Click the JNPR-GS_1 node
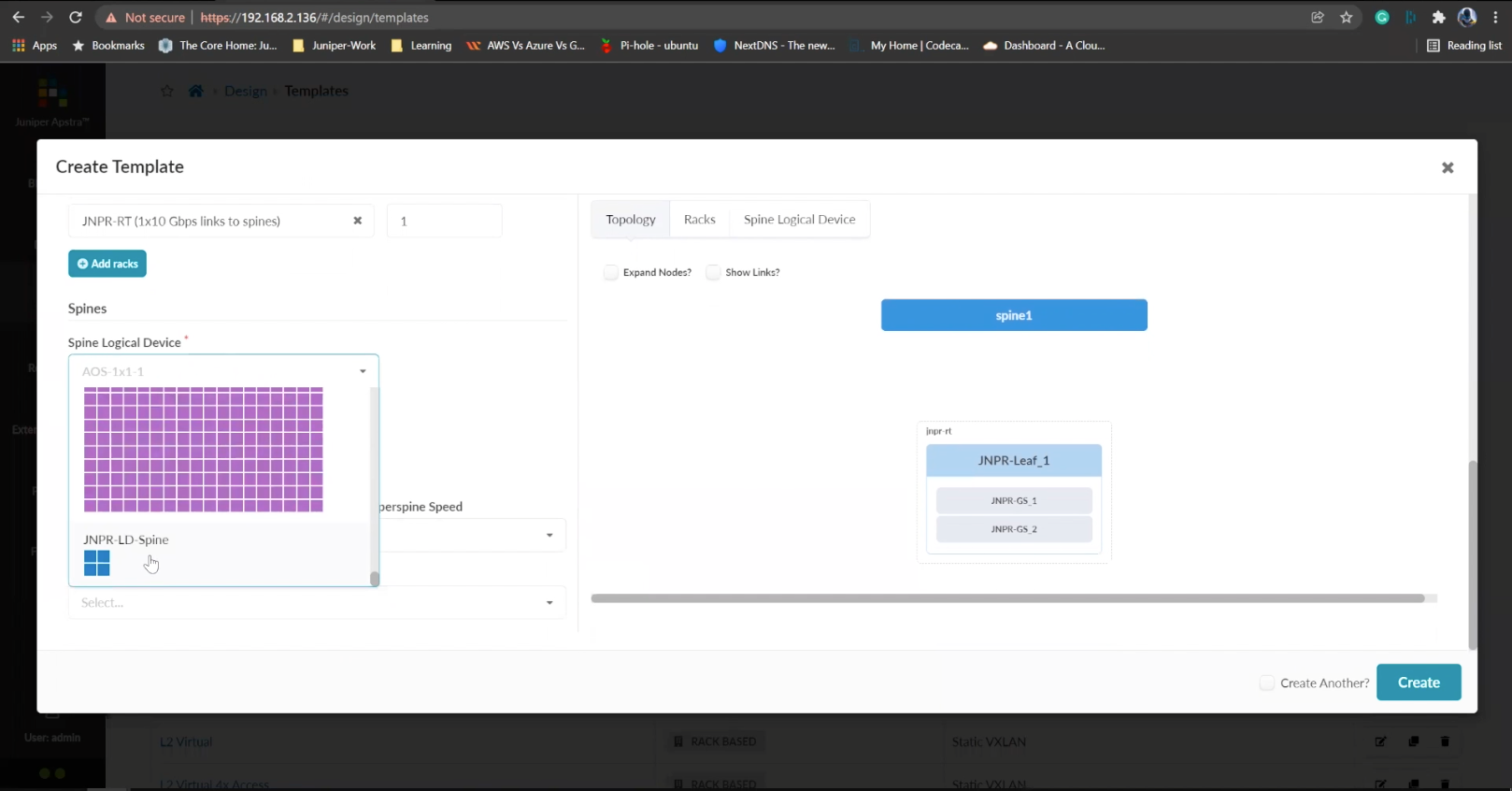Viewport: 1512px width, 791px height. pyautogui.click(x=1014, y=500)
